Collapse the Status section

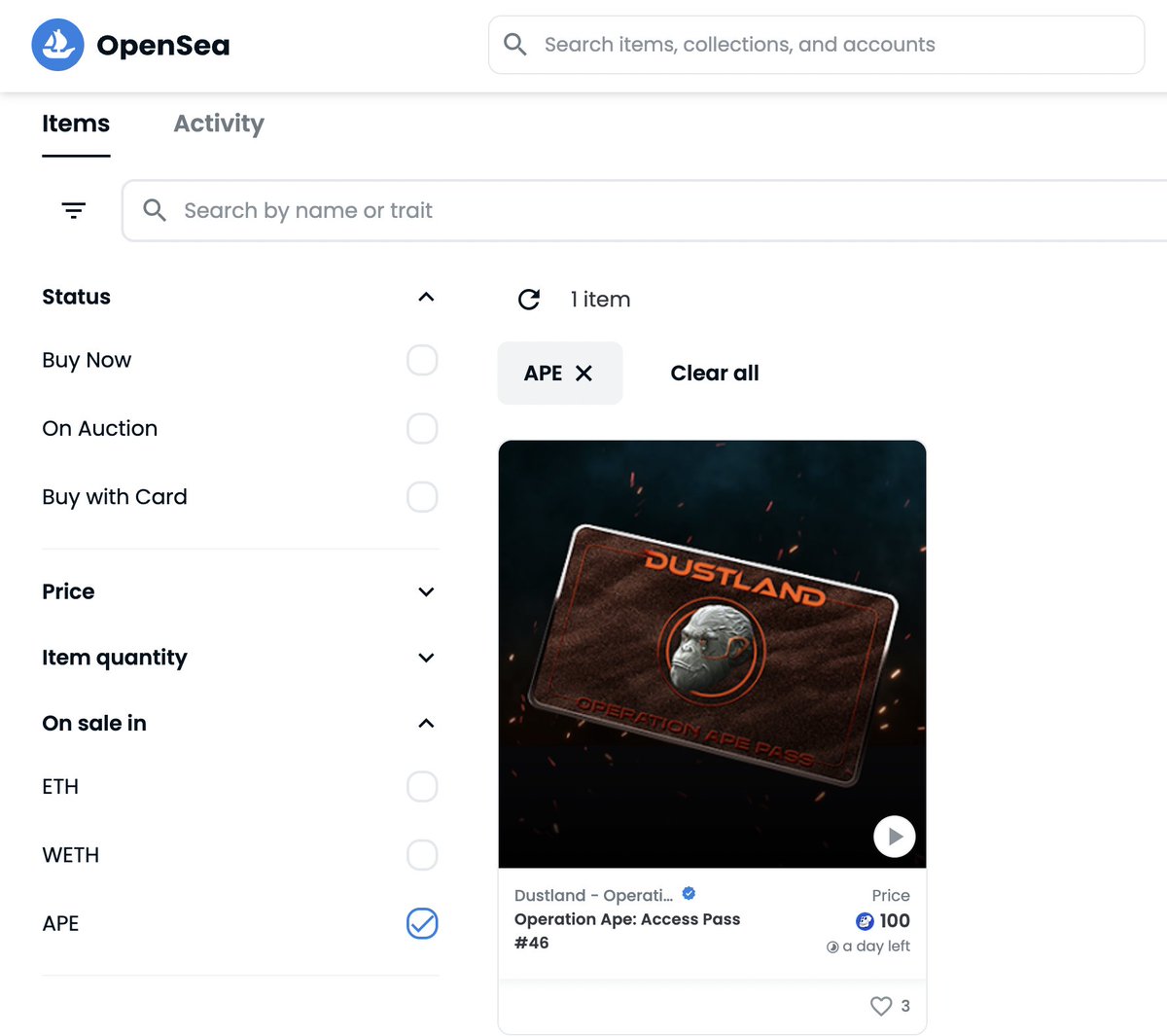(426, 297)
